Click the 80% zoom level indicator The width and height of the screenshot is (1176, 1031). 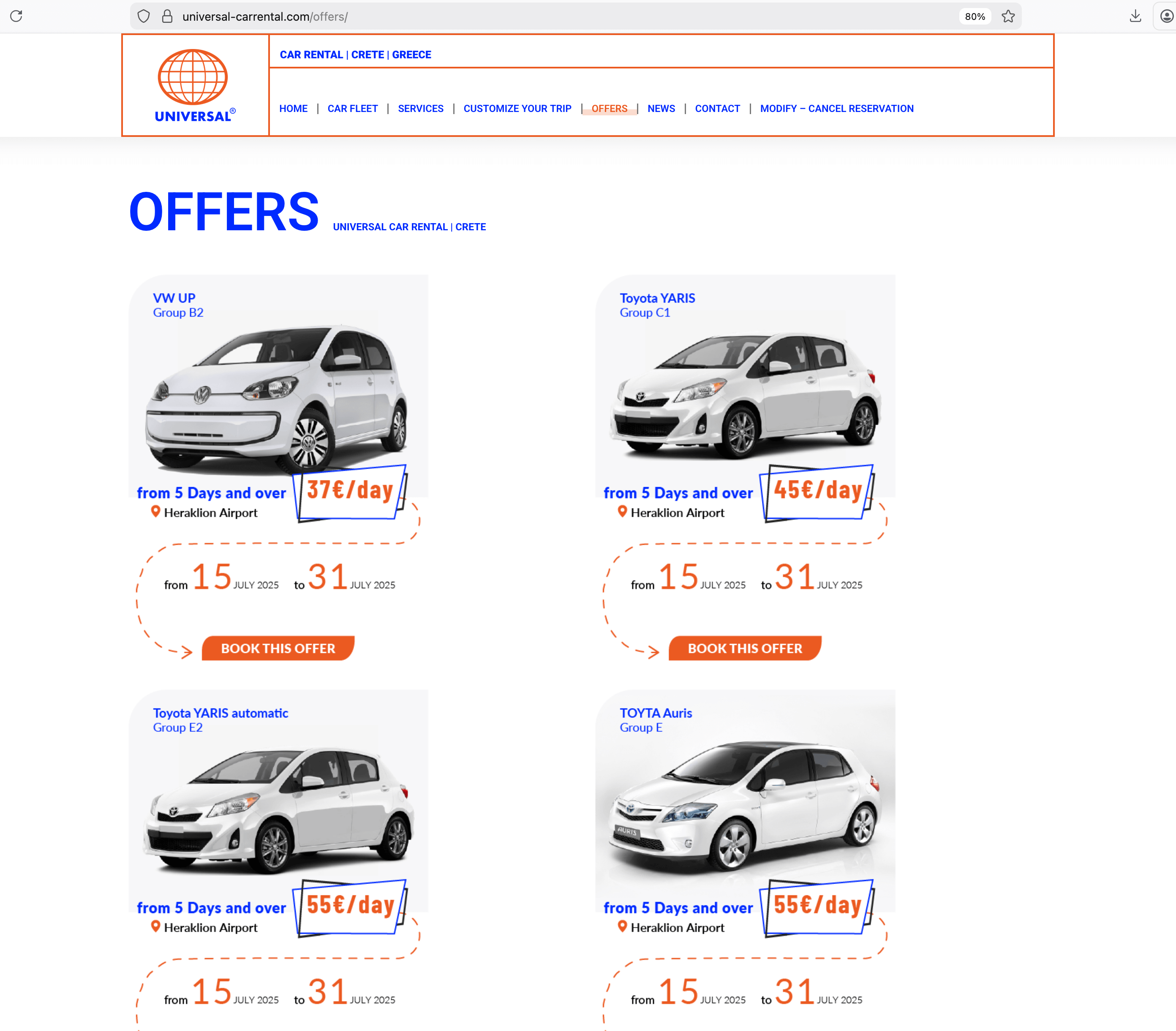pyautogui.click(x=975, y=16)
